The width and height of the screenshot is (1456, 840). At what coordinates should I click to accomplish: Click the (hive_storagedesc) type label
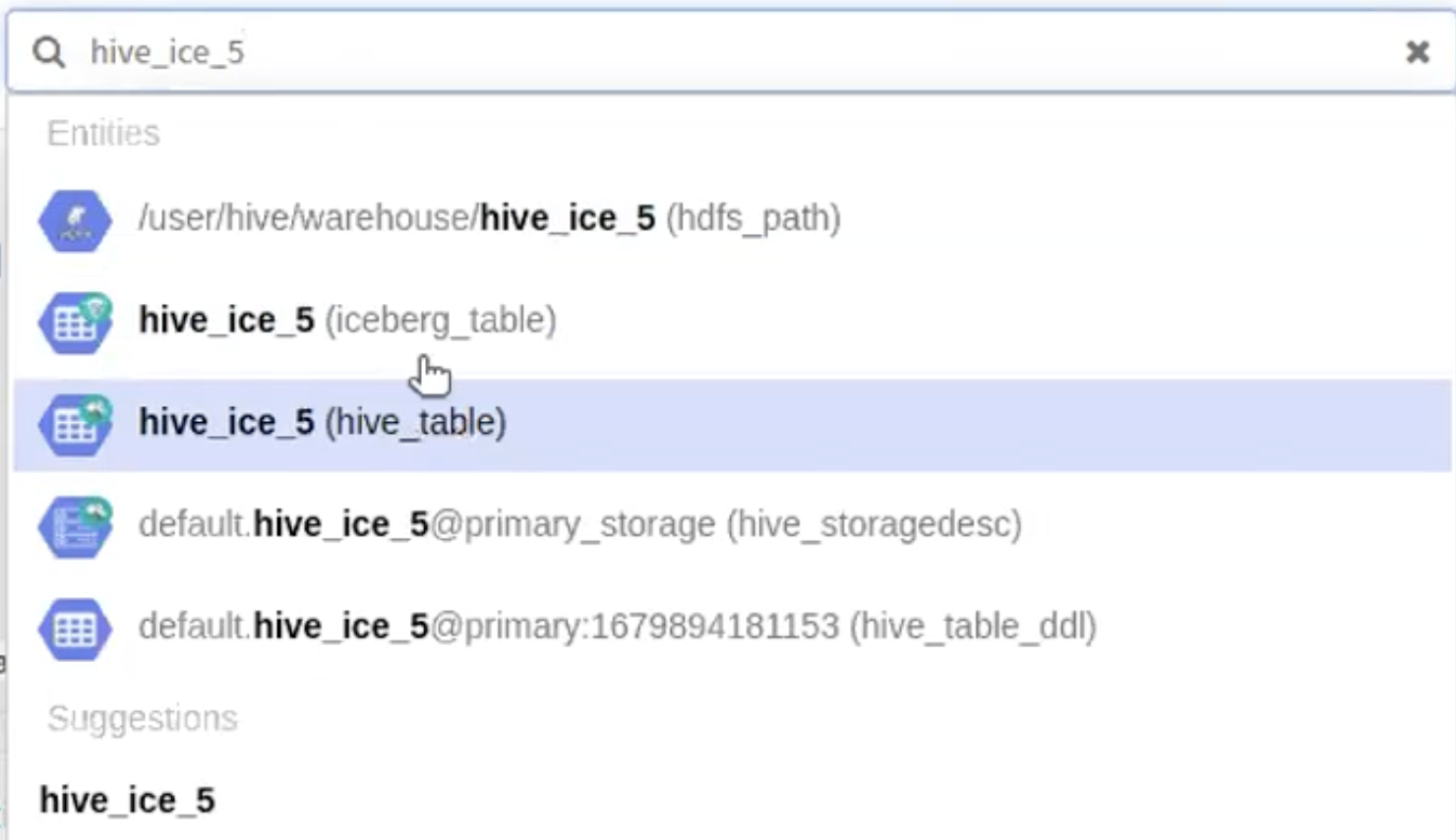tap(874, 524)
